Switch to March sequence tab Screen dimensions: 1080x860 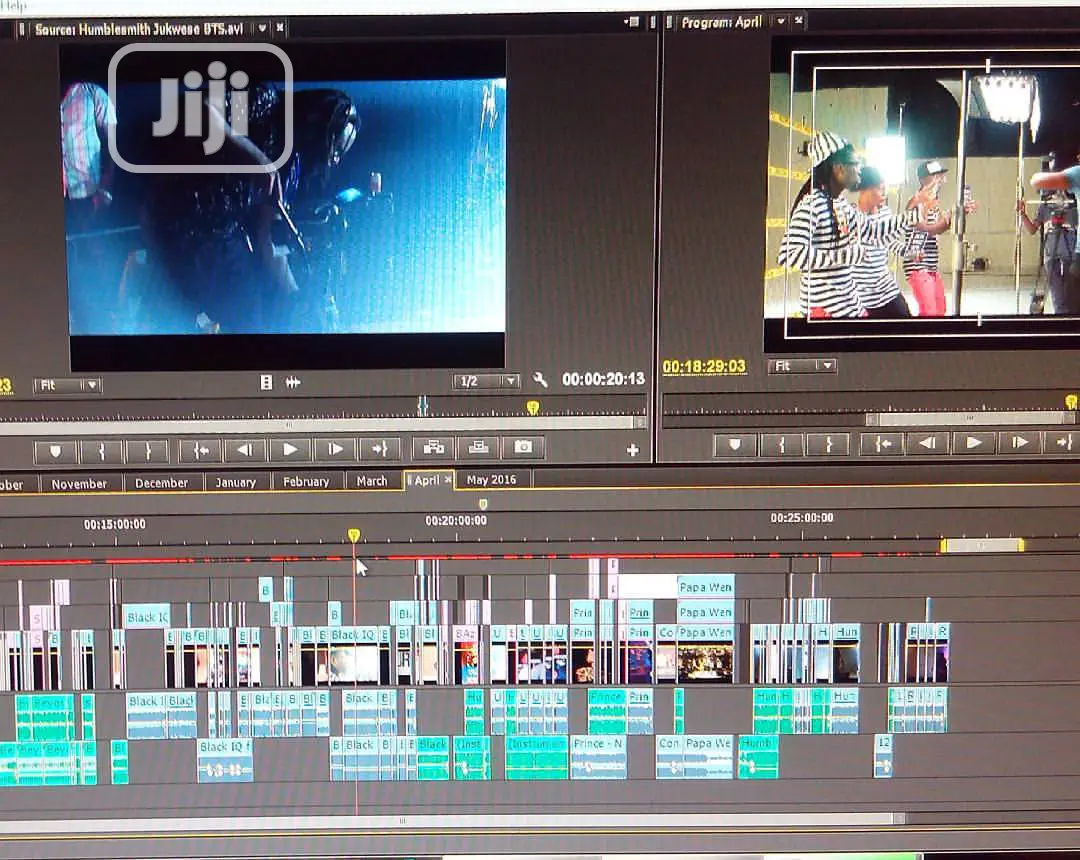point(372,481)
